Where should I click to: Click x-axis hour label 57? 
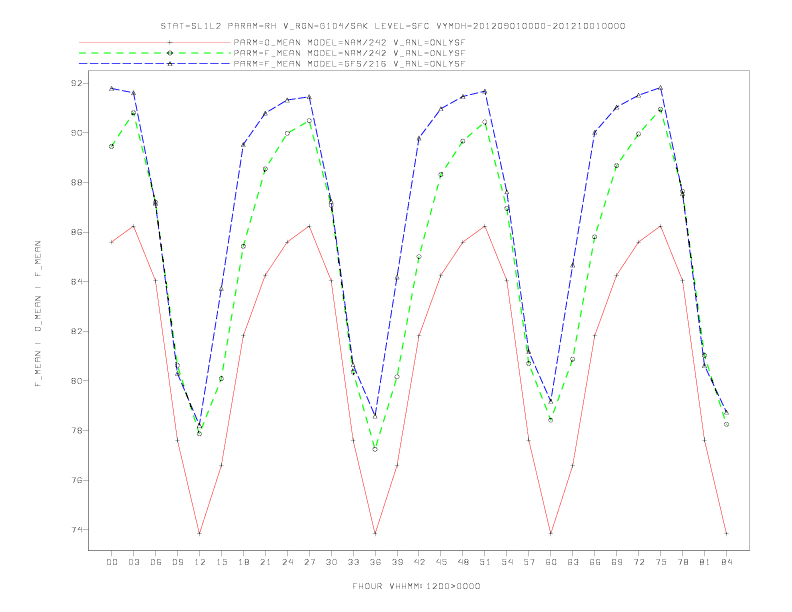(x=529, y=562)
